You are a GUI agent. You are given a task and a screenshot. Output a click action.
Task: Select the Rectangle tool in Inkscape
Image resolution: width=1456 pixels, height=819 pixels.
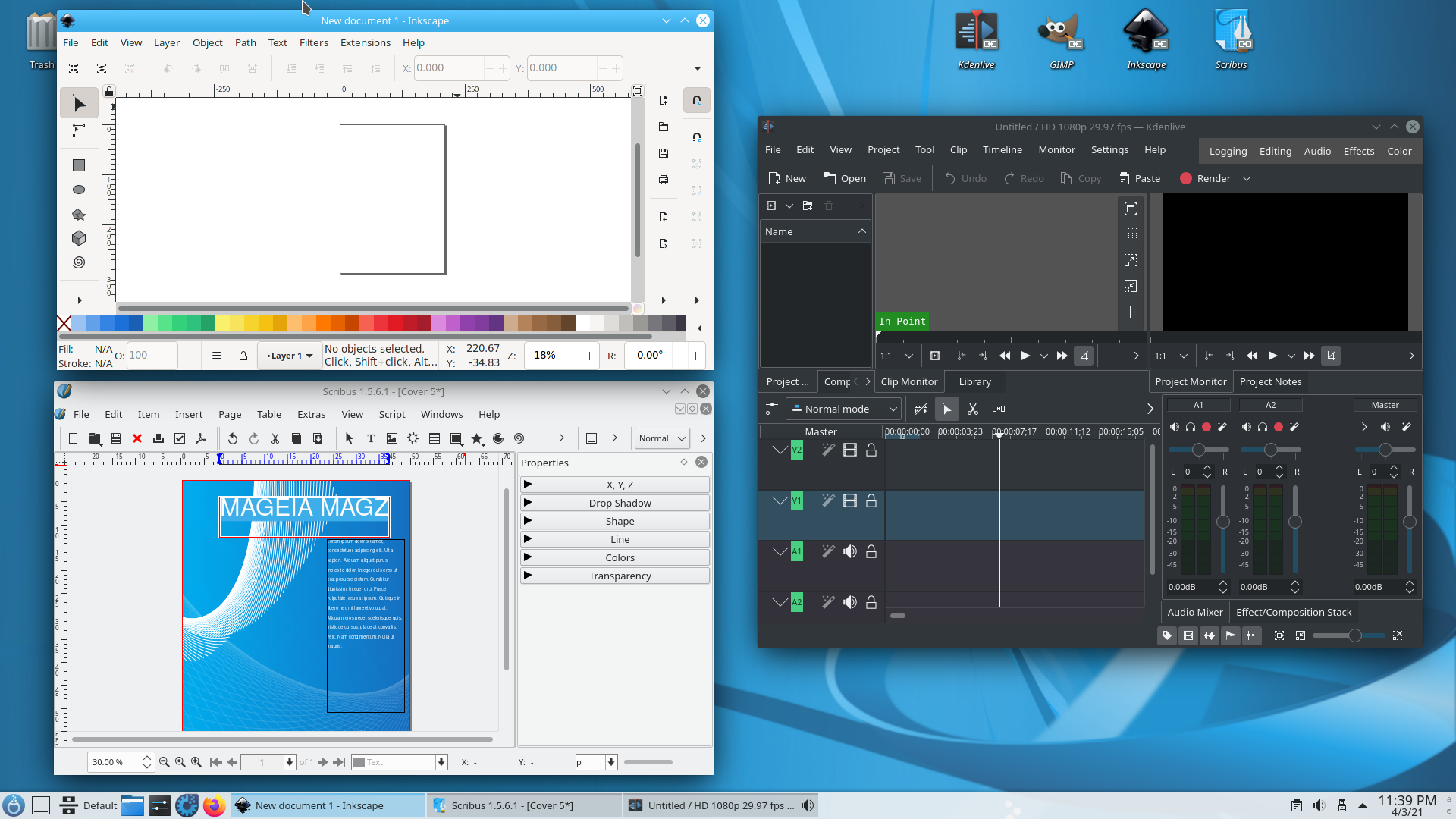(x=79, y=165)
